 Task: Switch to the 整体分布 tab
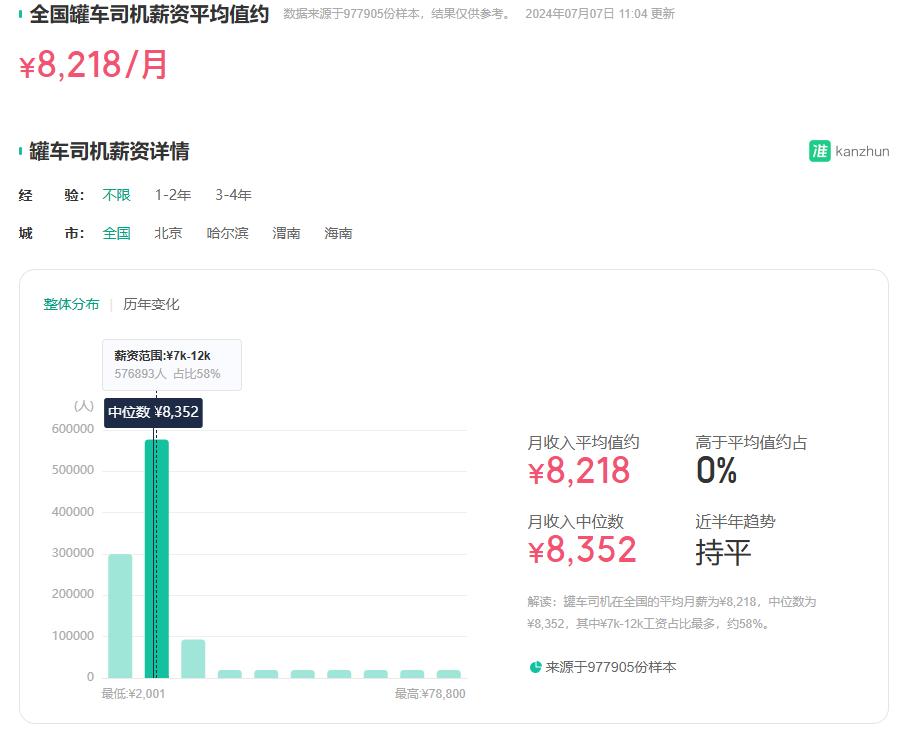point(71,304)
